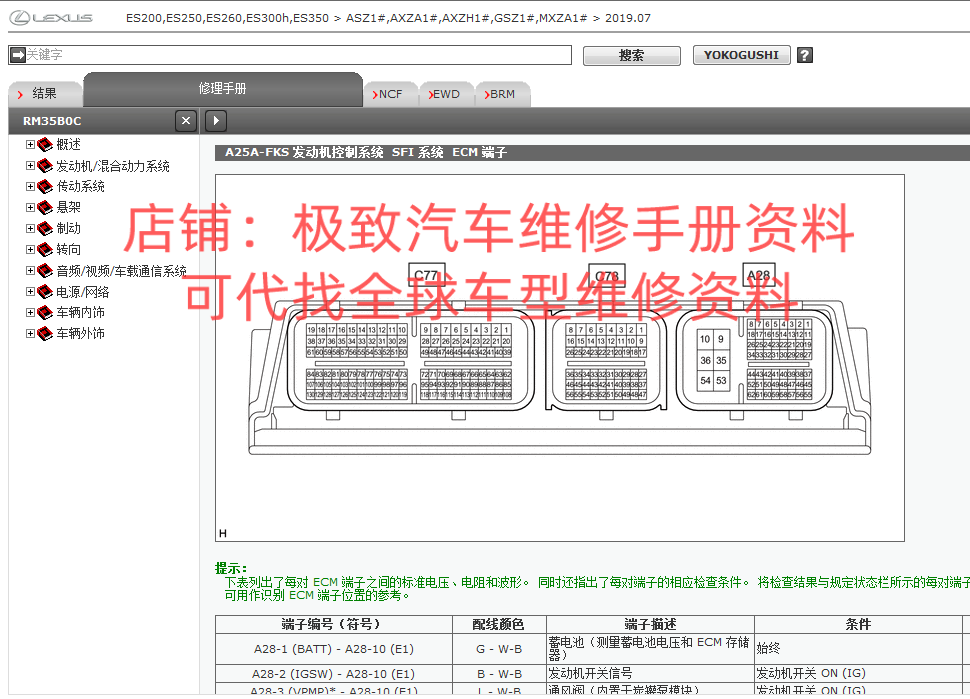Click the A28 connector label
Screen dimensions: 970x699
[758, 275]
